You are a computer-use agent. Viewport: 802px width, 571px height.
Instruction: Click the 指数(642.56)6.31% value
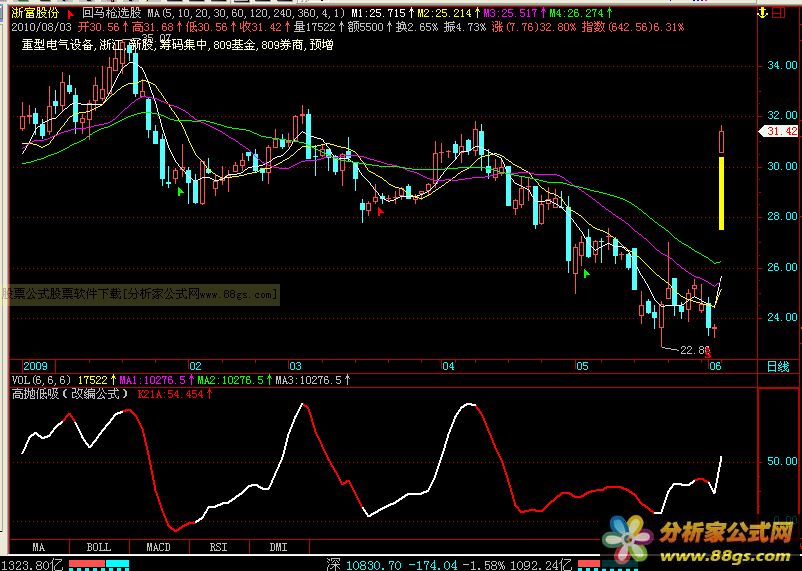point(633,27)
